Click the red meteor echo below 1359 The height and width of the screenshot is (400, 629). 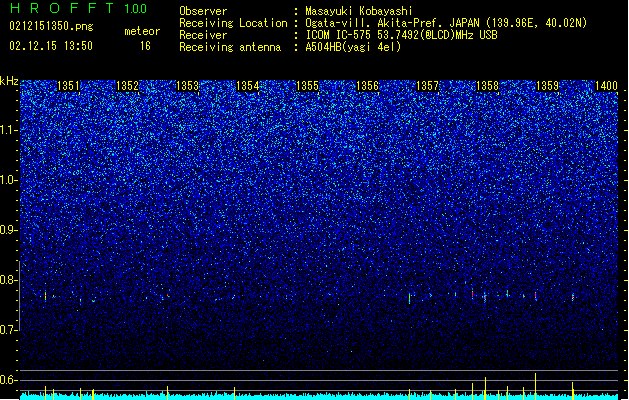click(536, 295)
